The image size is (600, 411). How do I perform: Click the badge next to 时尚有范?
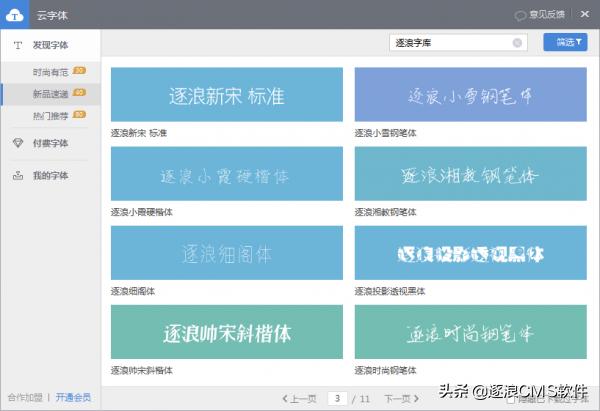[x=79, y=71]
